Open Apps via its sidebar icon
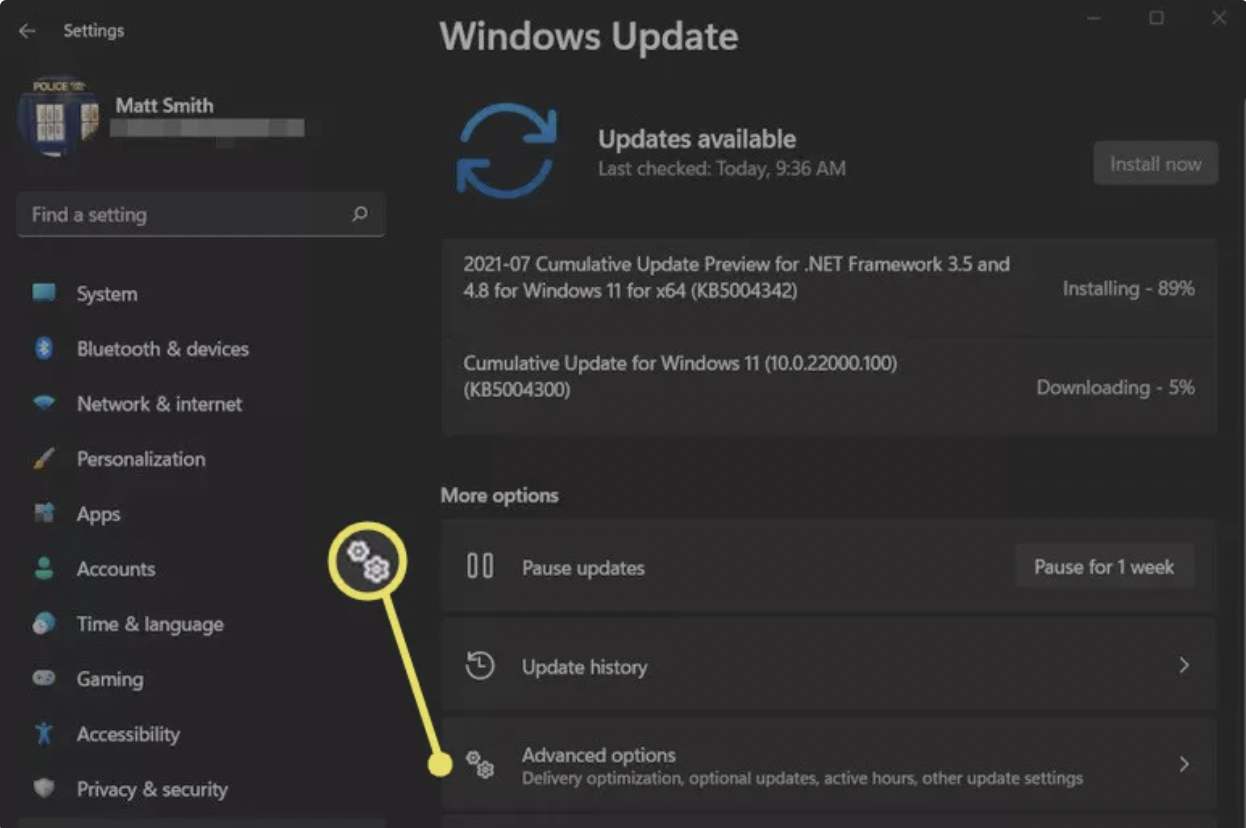The height and width of the screenshot is (828, 1246). (44, 514)
